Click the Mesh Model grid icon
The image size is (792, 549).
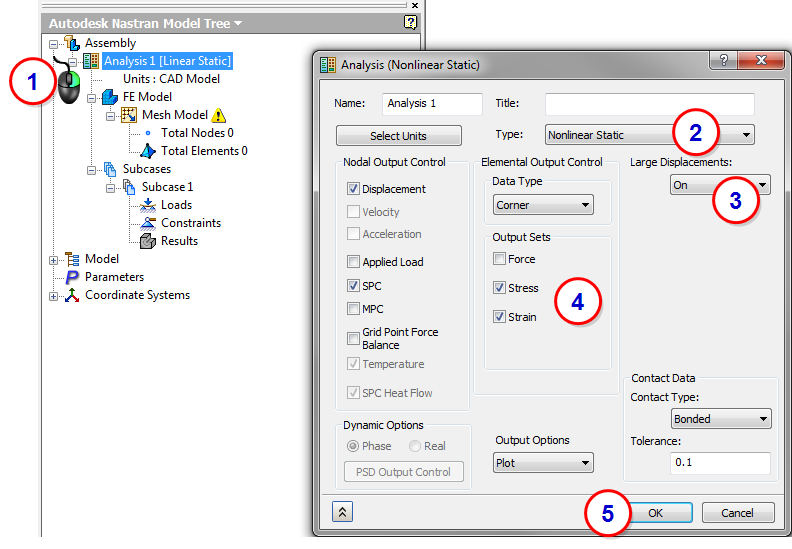pos(129,115)
